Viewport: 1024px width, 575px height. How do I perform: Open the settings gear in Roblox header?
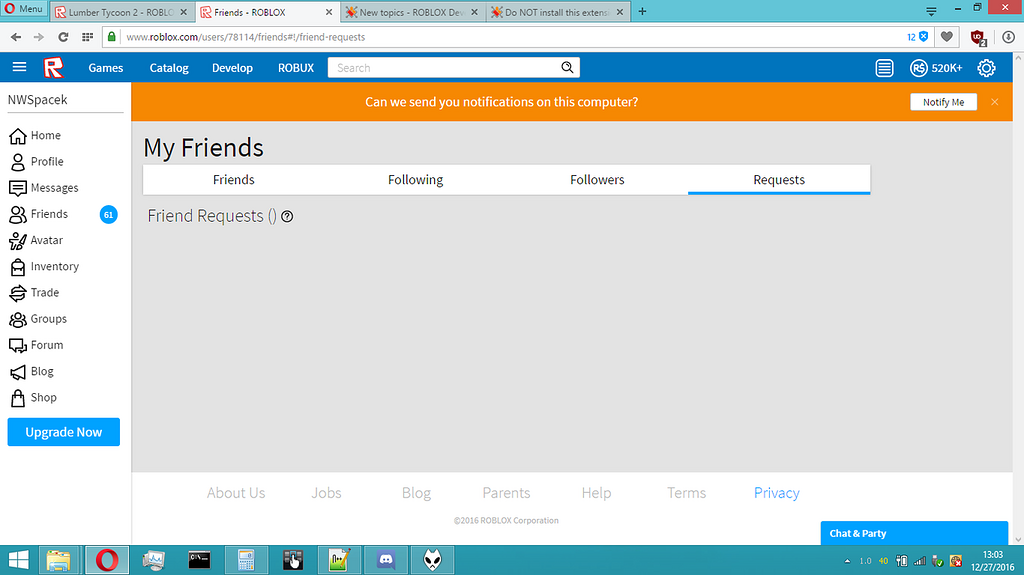[x=986, y=68]
